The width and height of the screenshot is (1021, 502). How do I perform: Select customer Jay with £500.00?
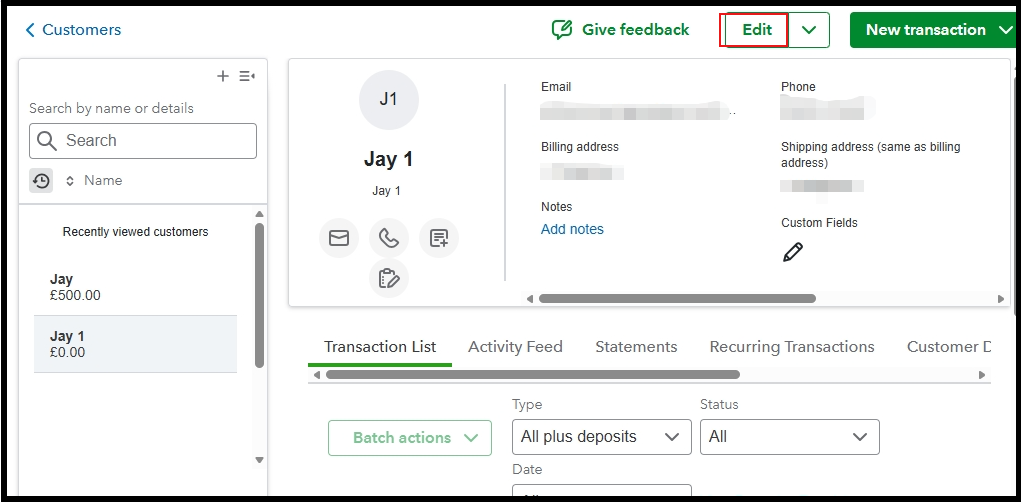(135, 287)
